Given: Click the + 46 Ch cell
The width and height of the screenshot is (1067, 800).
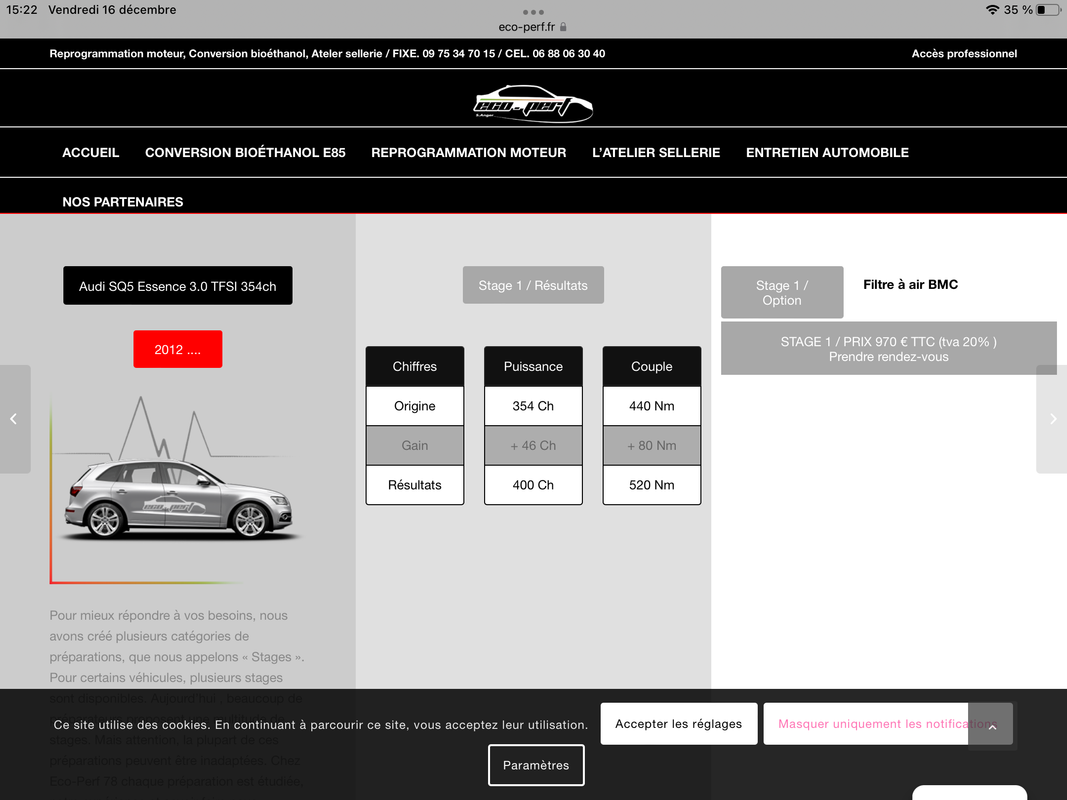Looking at the screenshot, I should pos(533,446).
